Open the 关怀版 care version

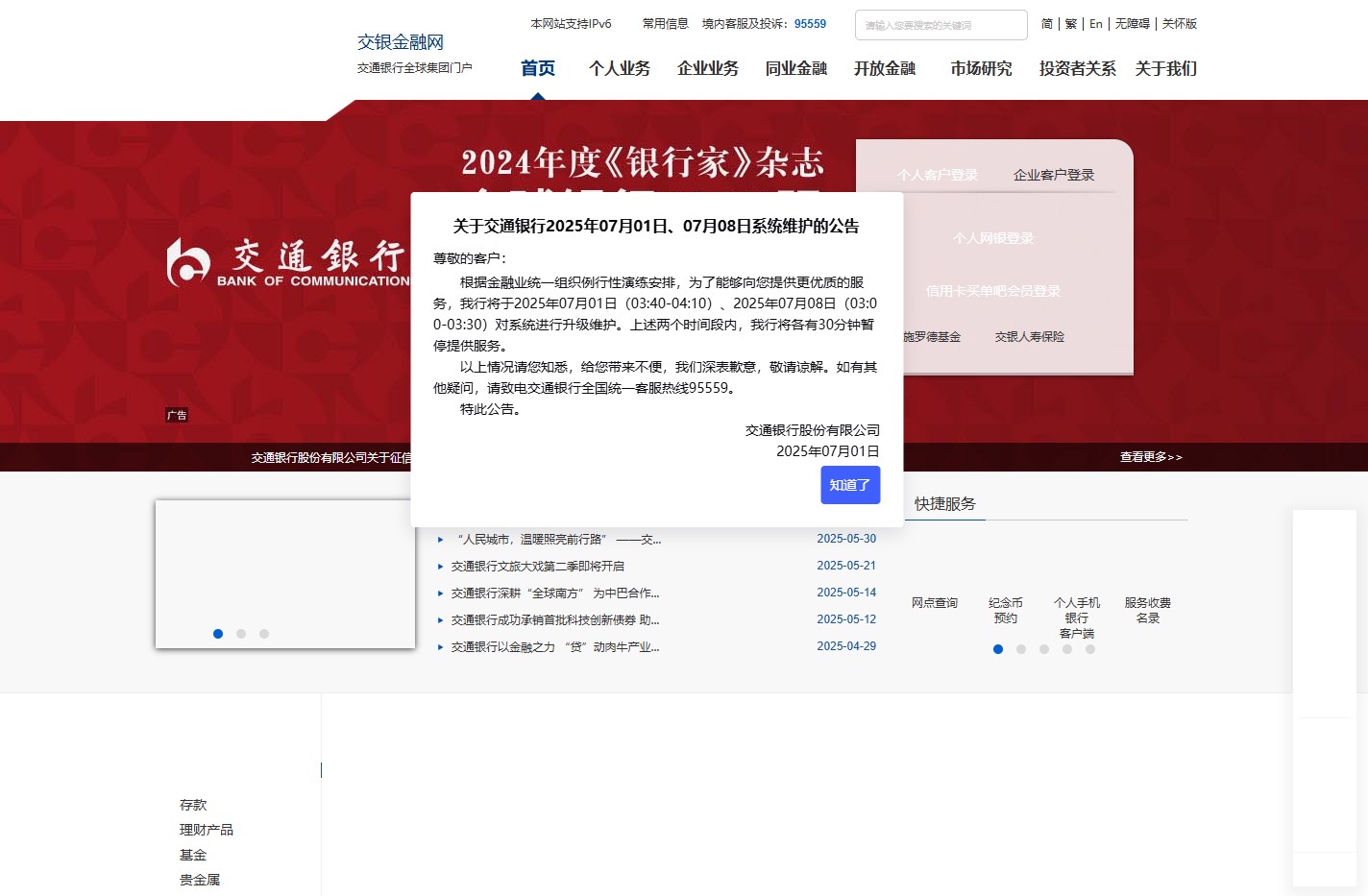[1180, 24]
